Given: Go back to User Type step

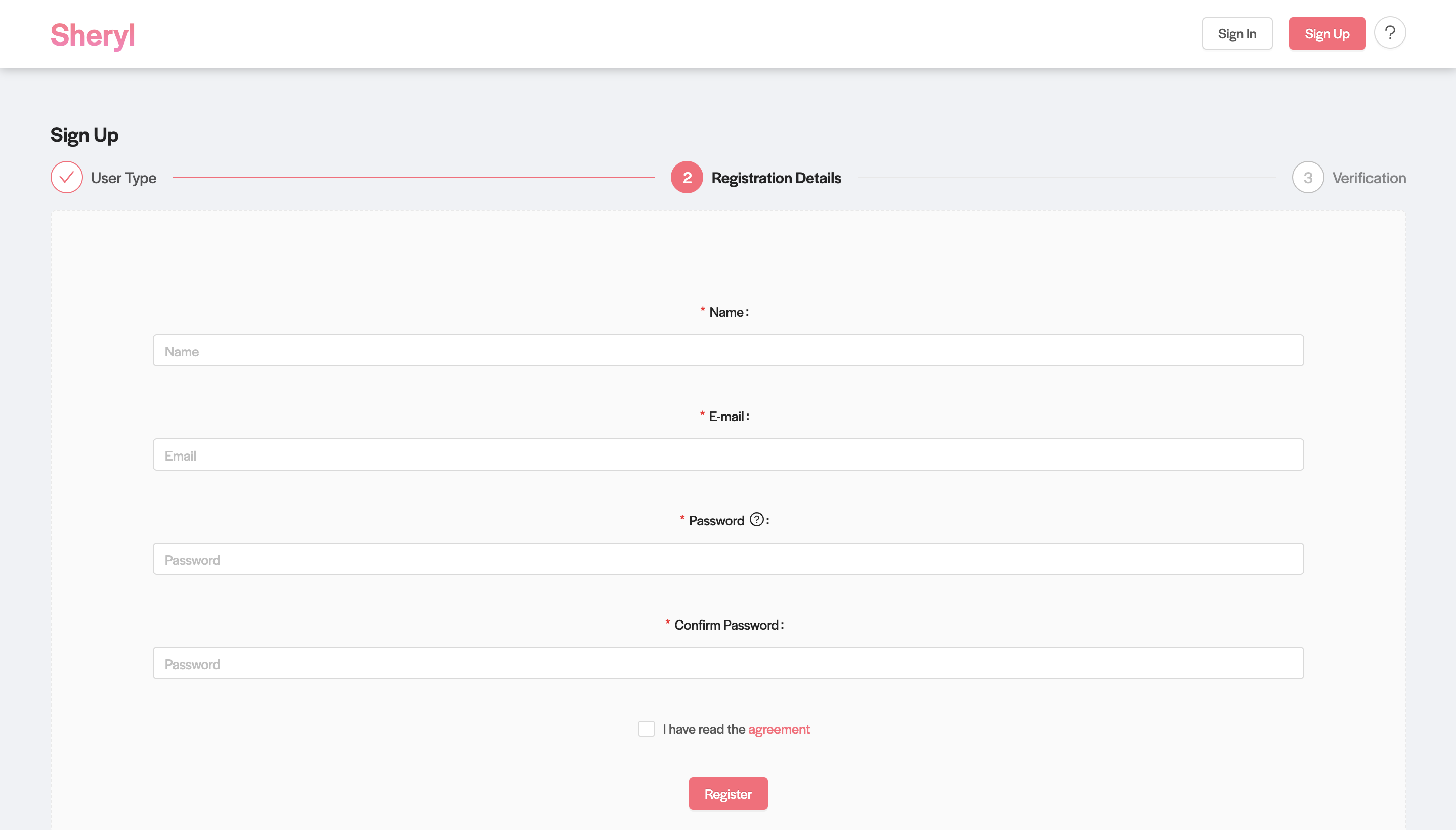Looking at the screenshot, I should tap(123, 178).
